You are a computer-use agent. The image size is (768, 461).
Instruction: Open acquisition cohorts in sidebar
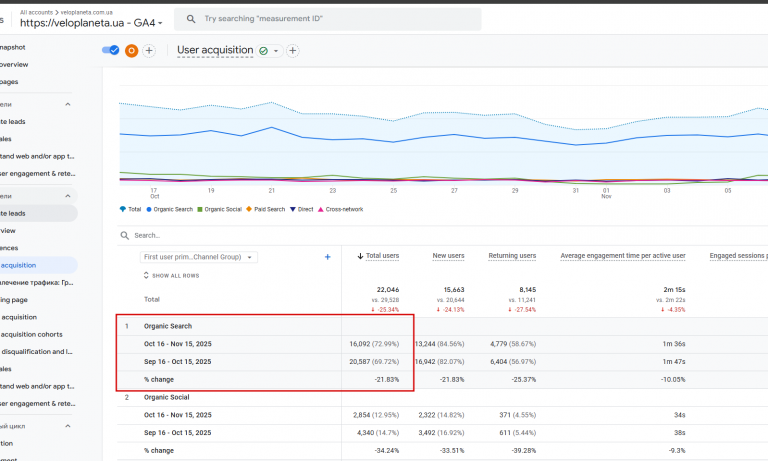(32, 334)
